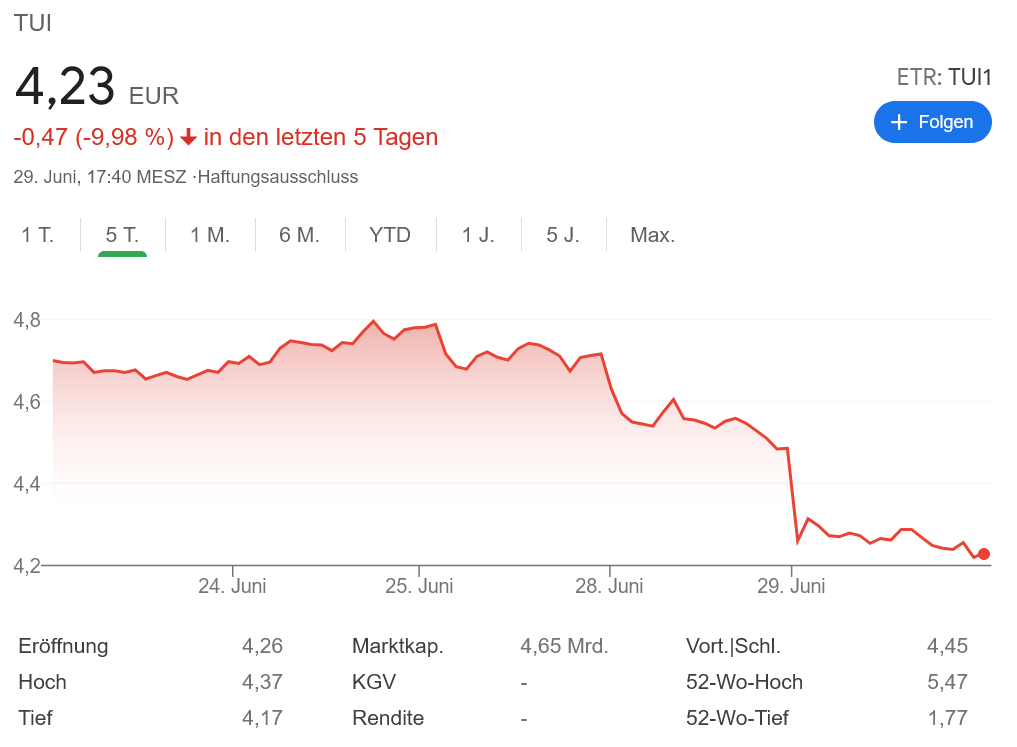Screen dimensions: 1017x747
Task: Click the 28. Juni axis label
Action: point(609,586)
